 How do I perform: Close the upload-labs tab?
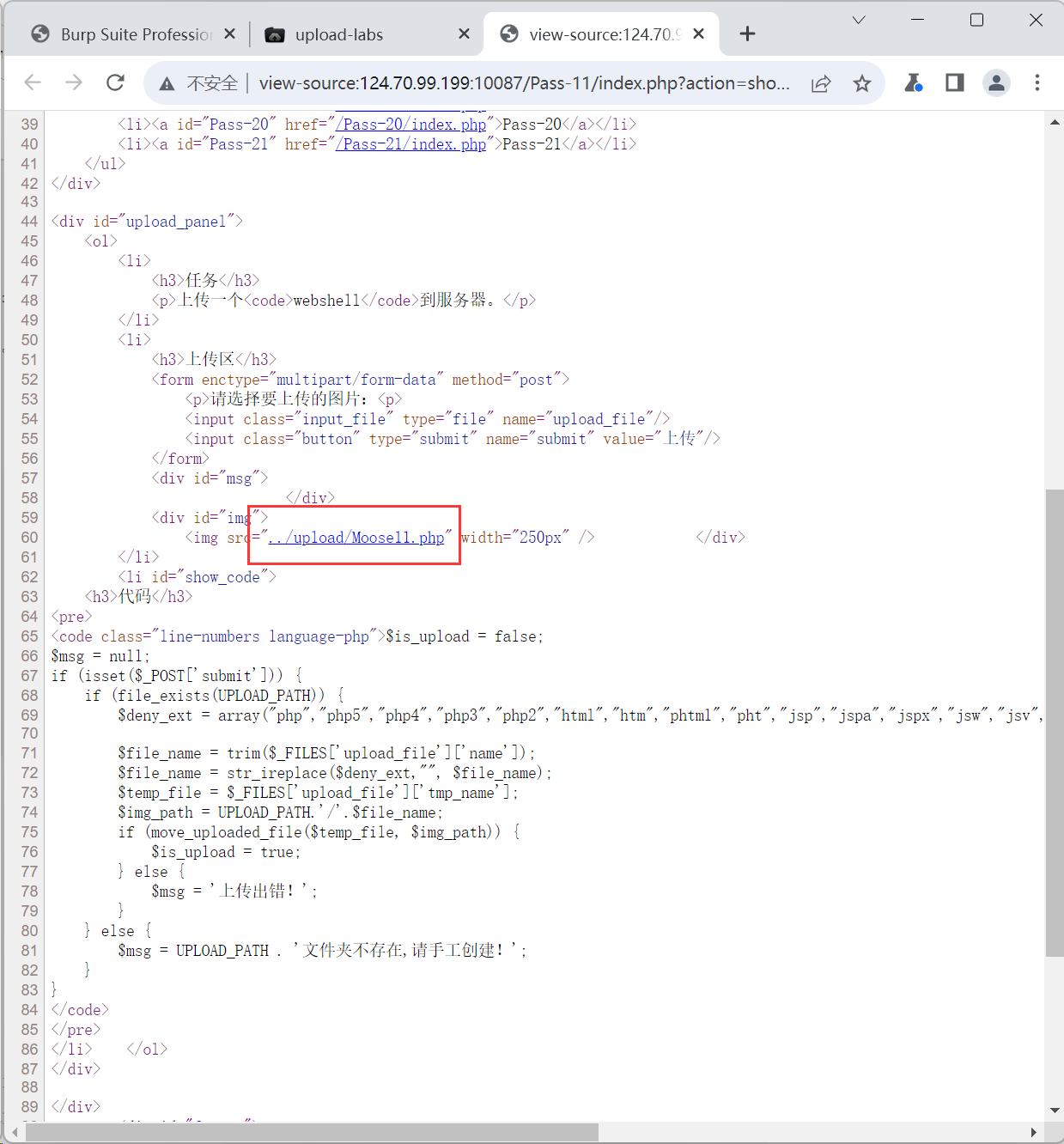click(464, 33)
